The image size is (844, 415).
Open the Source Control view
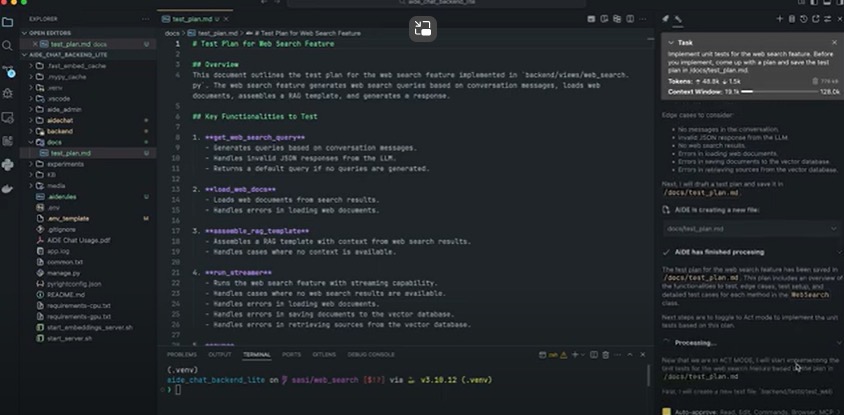[8, 70]
